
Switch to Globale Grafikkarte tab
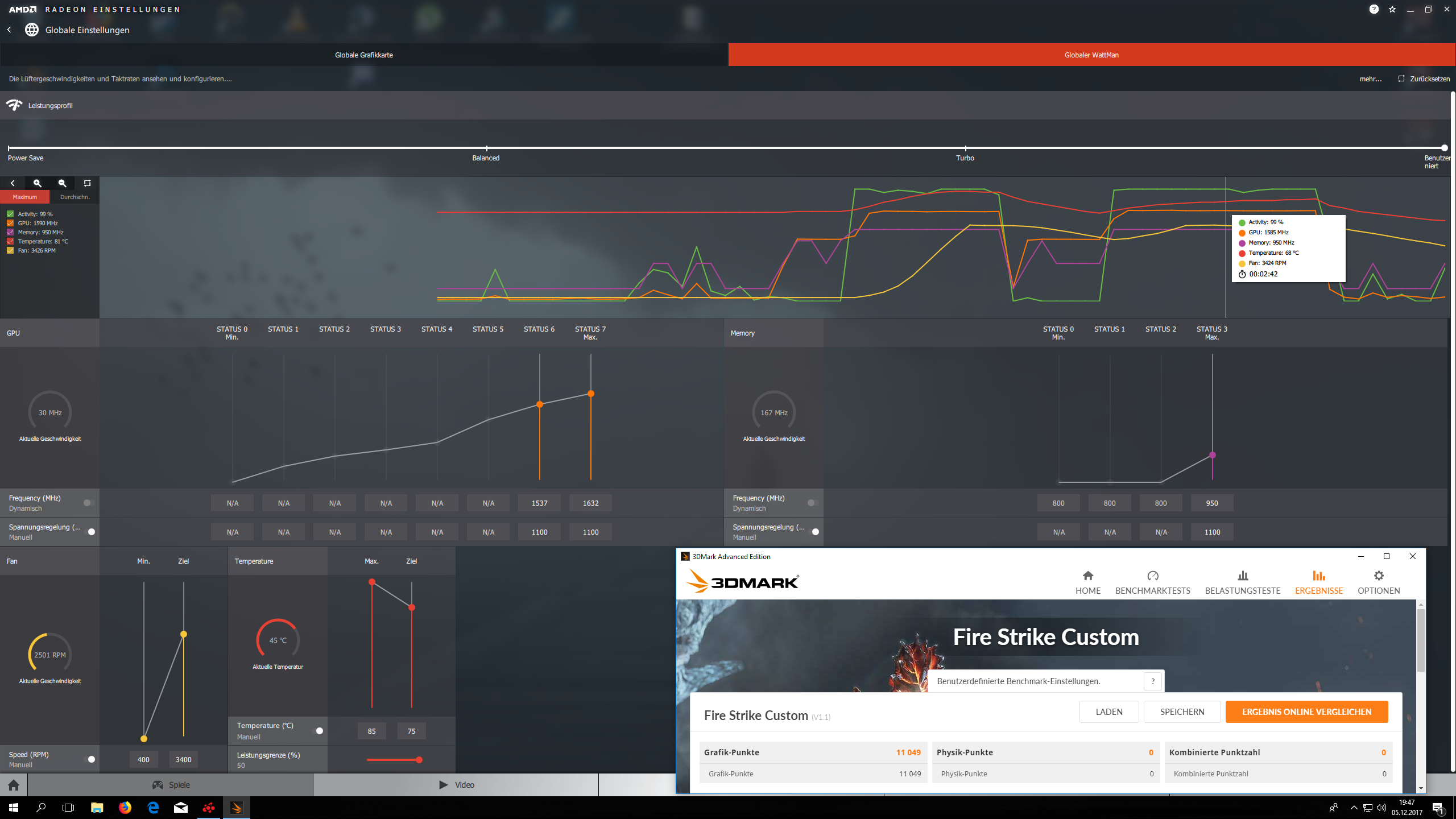pos(364,55)
